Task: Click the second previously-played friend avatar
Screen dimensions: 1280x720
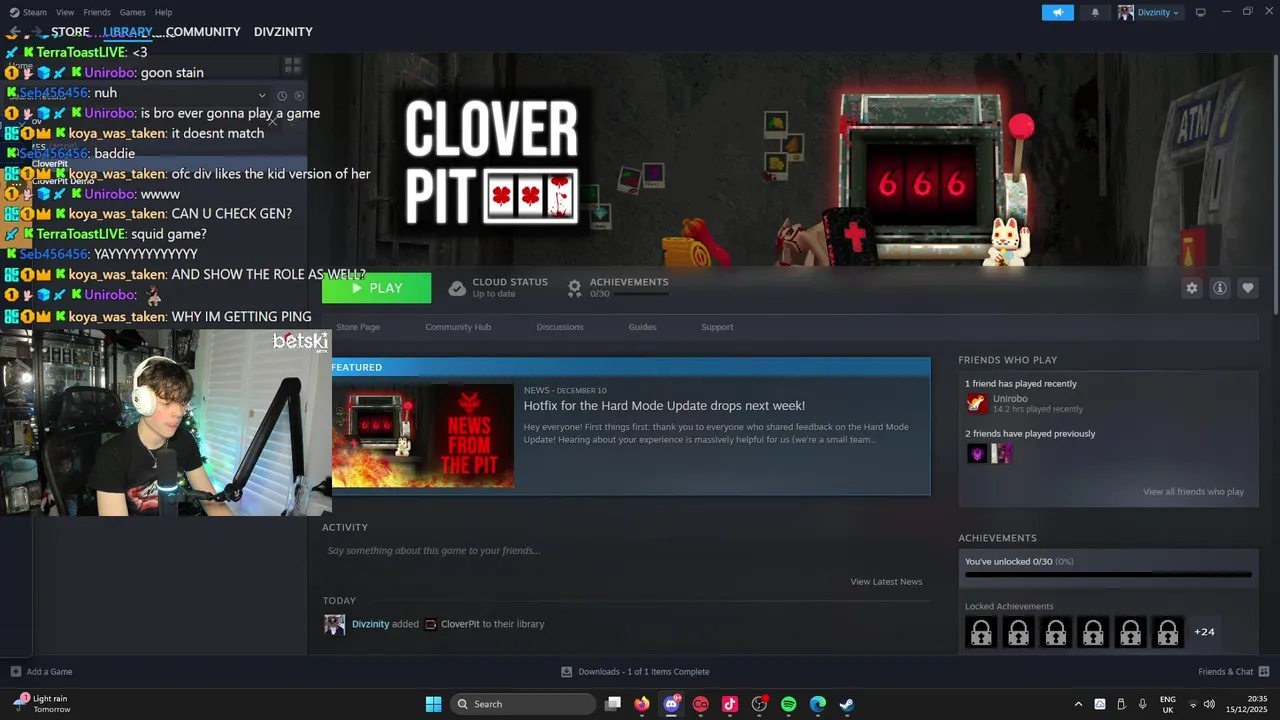Action: pos(1002,454)
